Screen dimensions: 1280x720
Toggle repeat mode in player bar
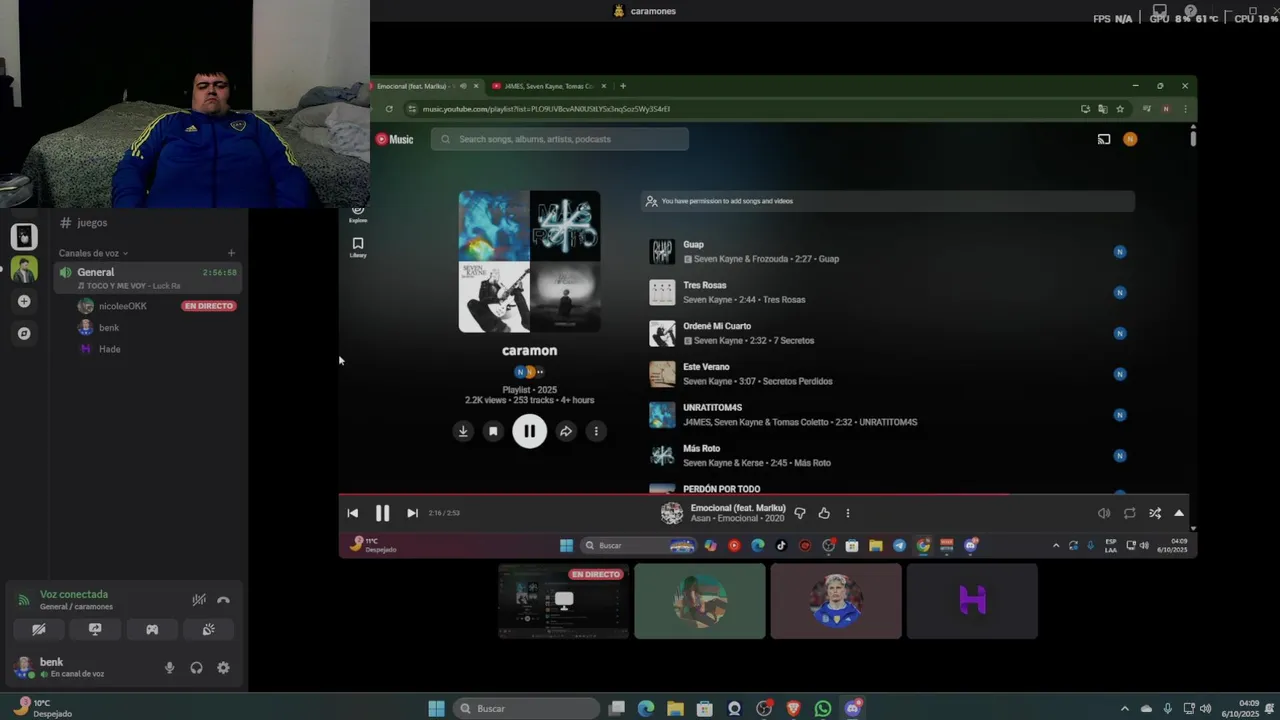tap(1129, 513)
